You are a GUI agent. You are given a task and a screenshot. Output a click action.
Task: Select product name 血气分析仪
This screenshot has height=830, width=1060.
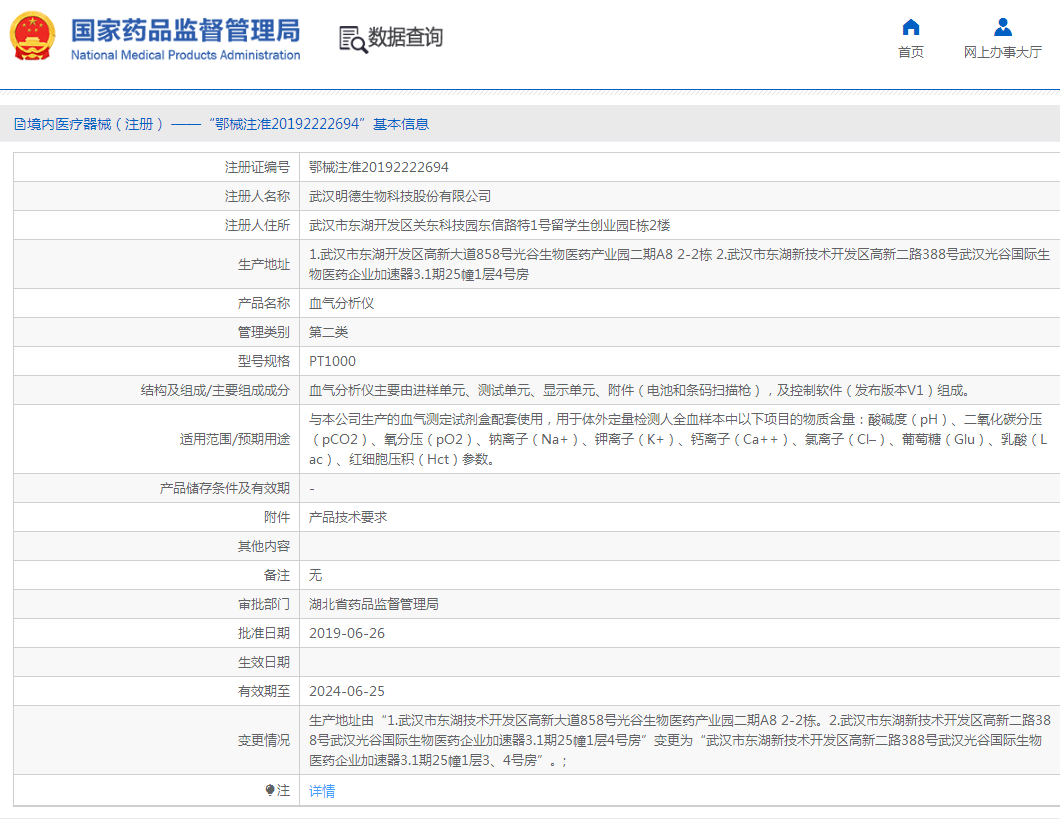click(341, 303)
